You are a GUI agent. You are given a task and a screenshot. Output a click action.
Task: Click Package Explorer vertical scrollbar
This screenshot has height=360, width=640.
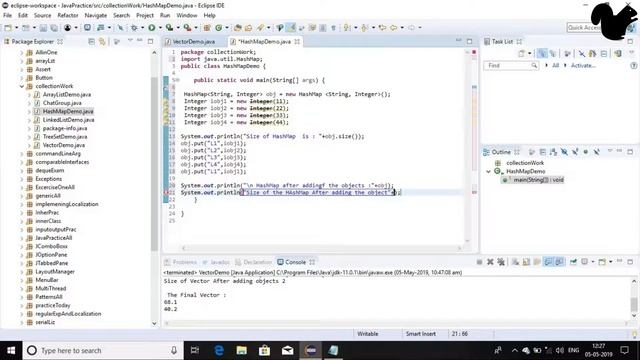pos(154,163)
